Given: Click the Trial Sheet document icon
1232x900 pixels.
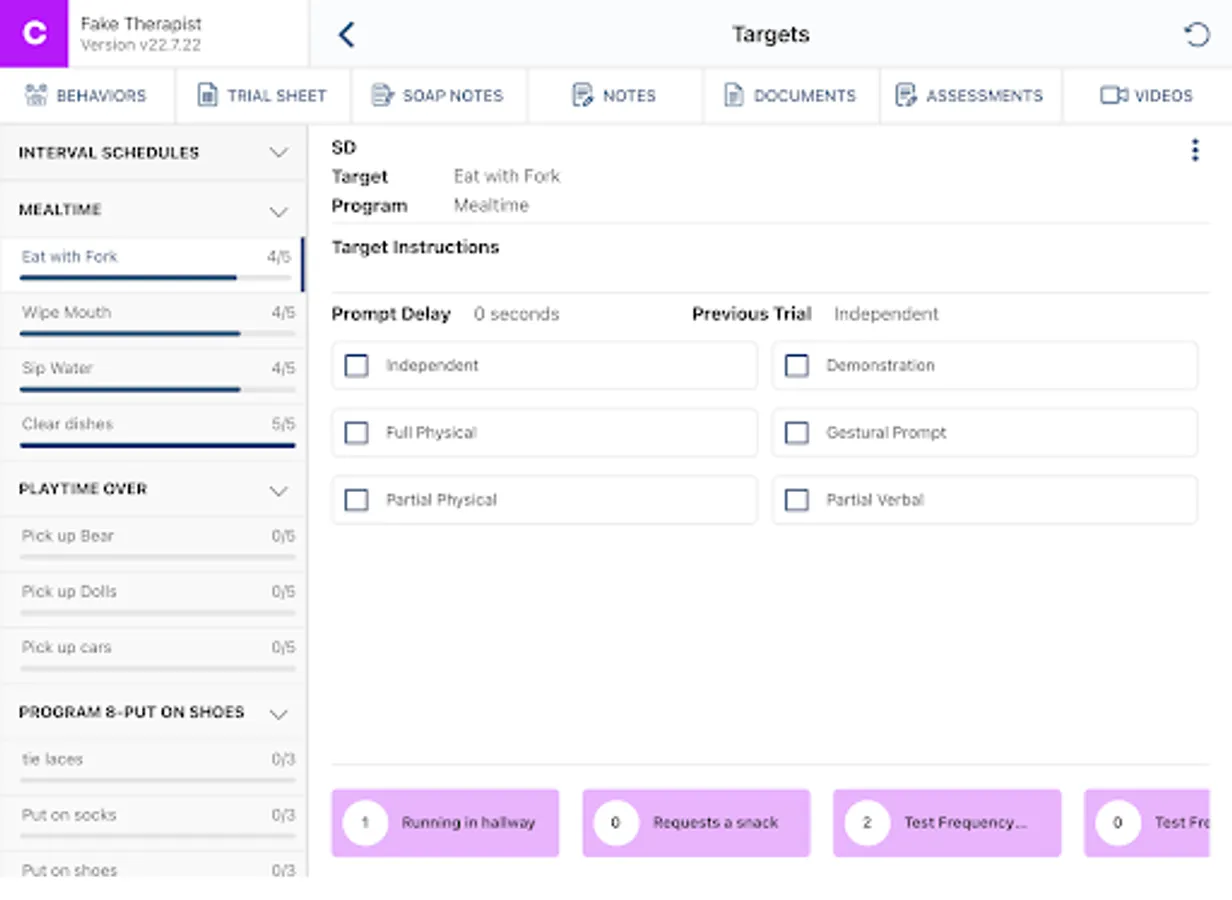Looking at the screenshot, I should coord(207,96).
